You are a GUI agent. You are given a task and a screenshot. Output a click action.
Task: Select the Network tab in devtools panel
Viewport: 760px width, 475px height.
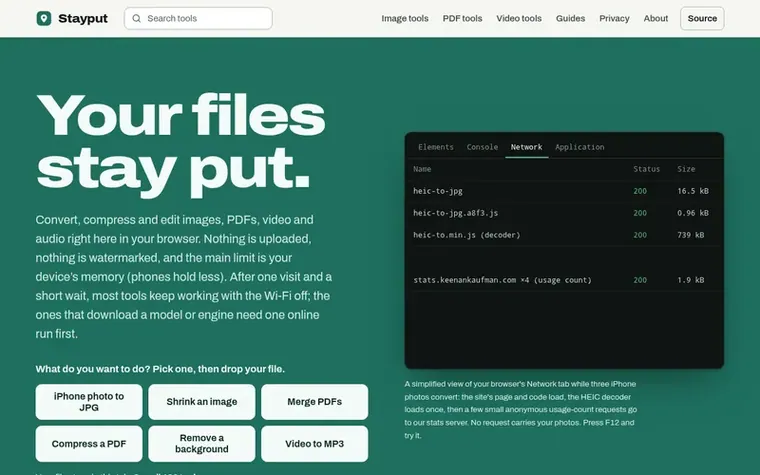pyautogui.click(x=526, y=147)
